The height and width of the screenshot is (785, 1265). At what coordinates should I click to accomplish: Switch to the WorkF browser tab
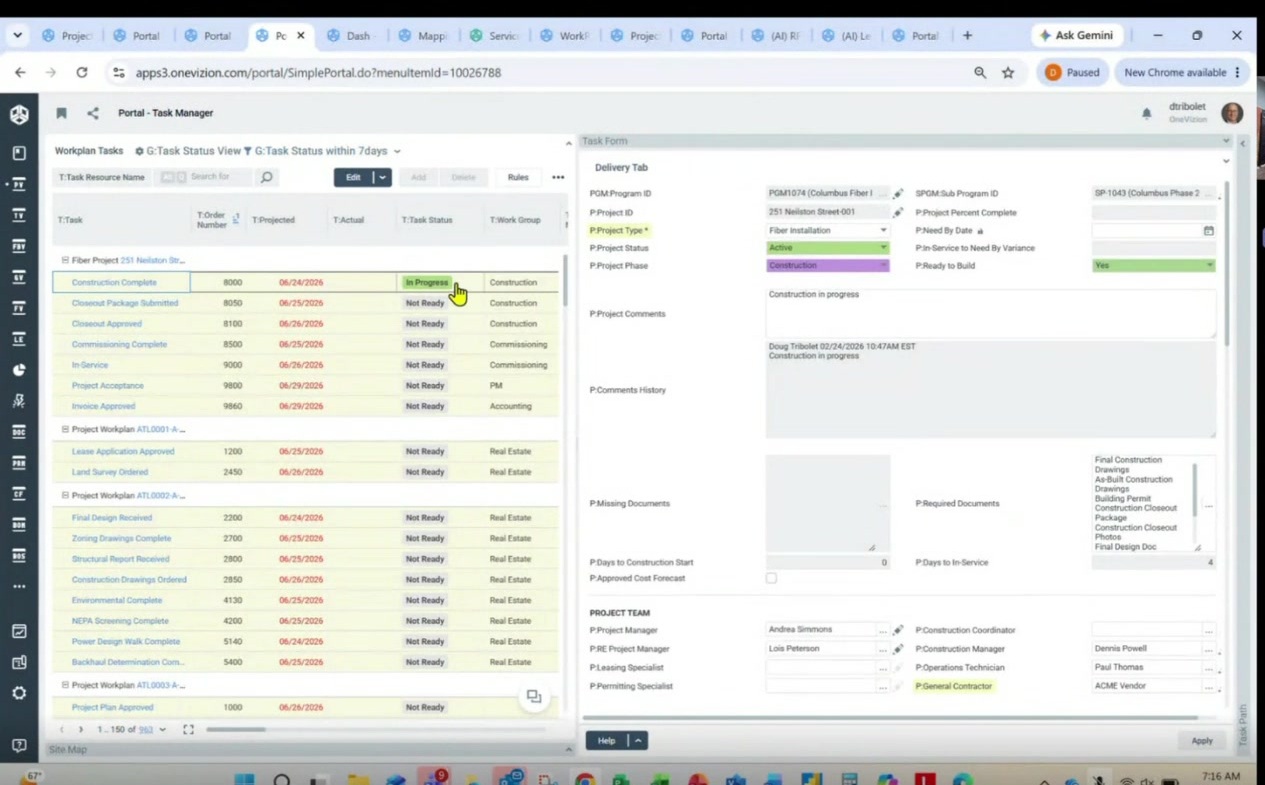564,35
